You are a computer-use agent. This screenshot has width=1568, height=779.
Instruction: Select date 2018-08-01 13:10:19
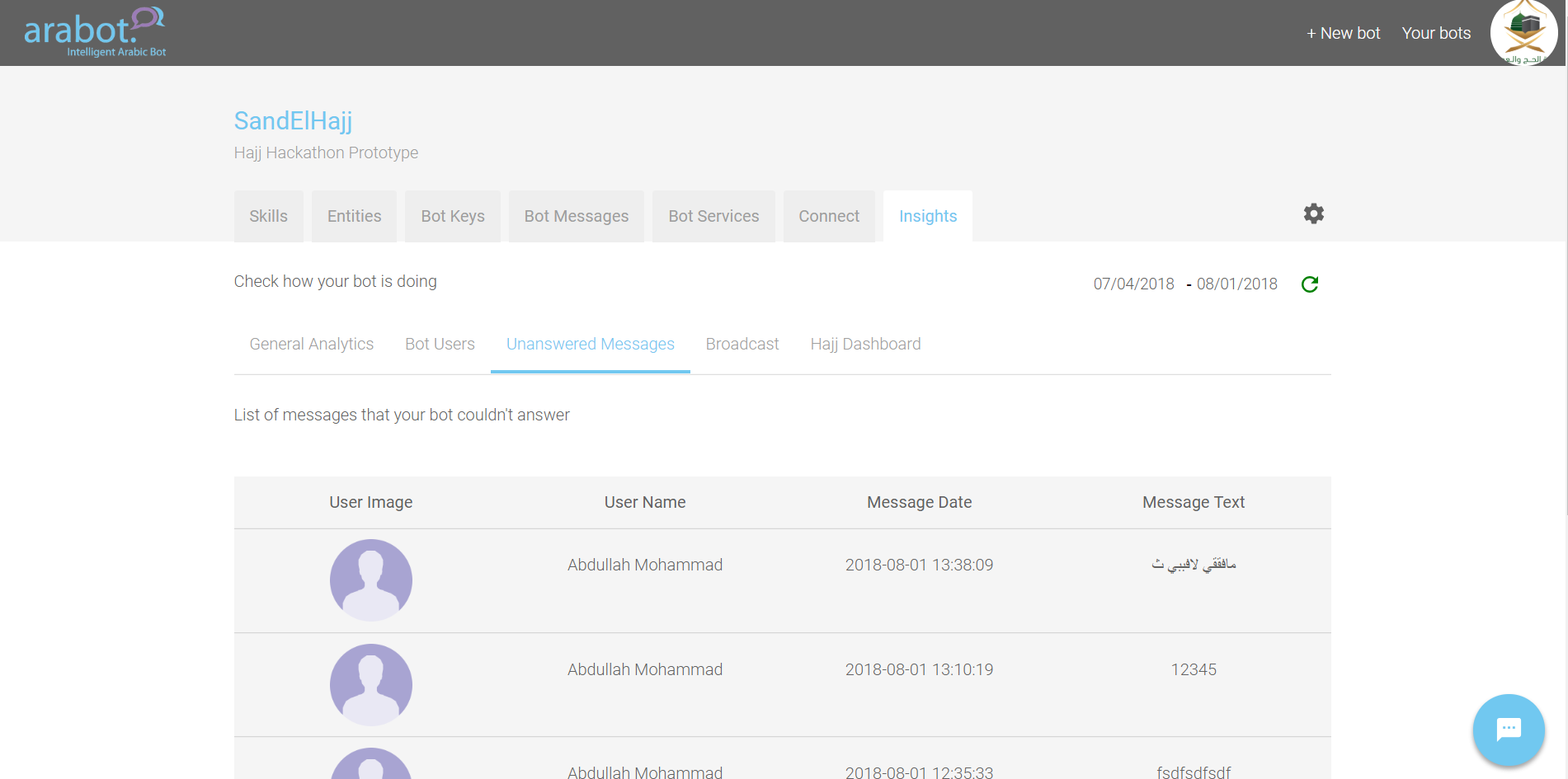(920, 669)
